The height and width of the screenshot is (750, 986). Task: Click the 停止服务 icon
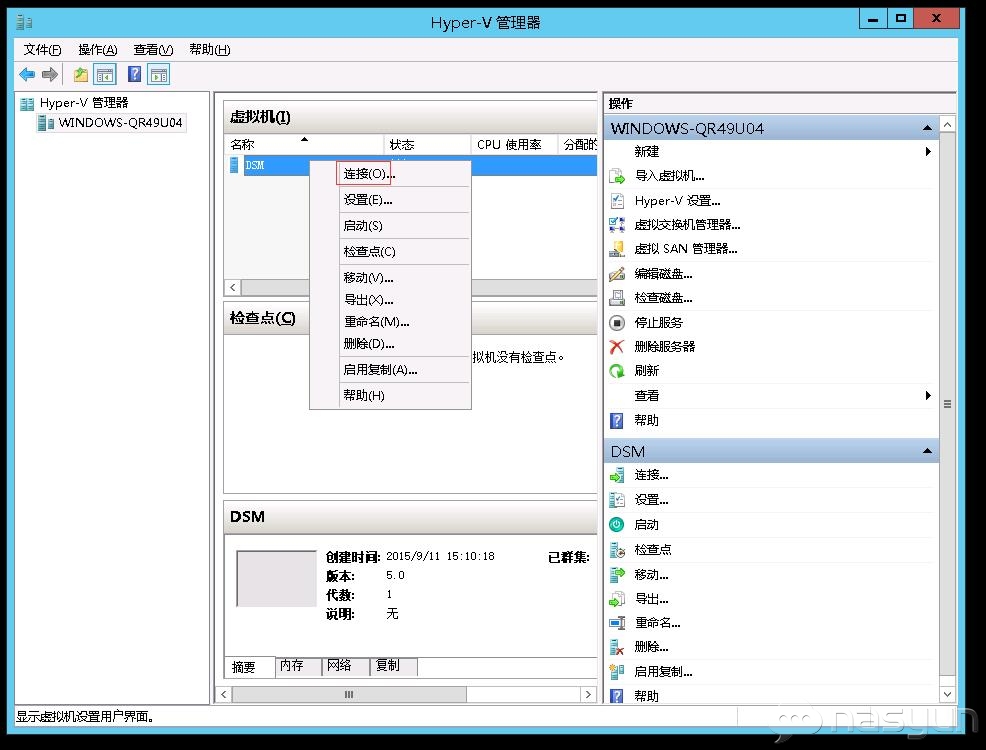coord(617,323)
